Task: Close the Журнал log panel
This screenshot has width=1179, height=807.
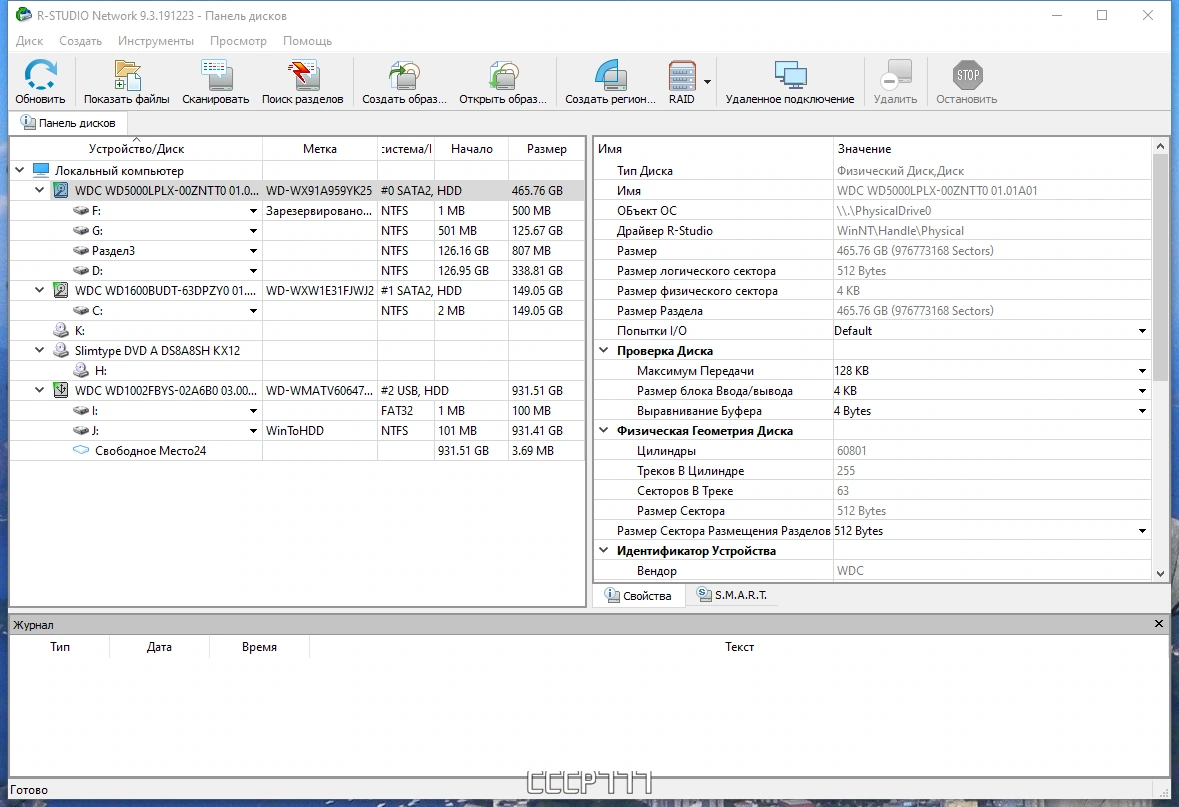Action: pyautogui.click(x=1159, y=623)
